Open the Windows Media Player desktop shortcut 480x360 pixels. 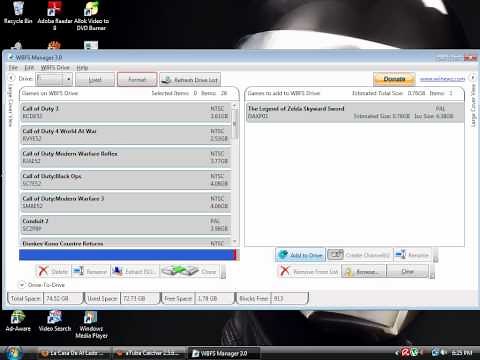tap(91, 325)
